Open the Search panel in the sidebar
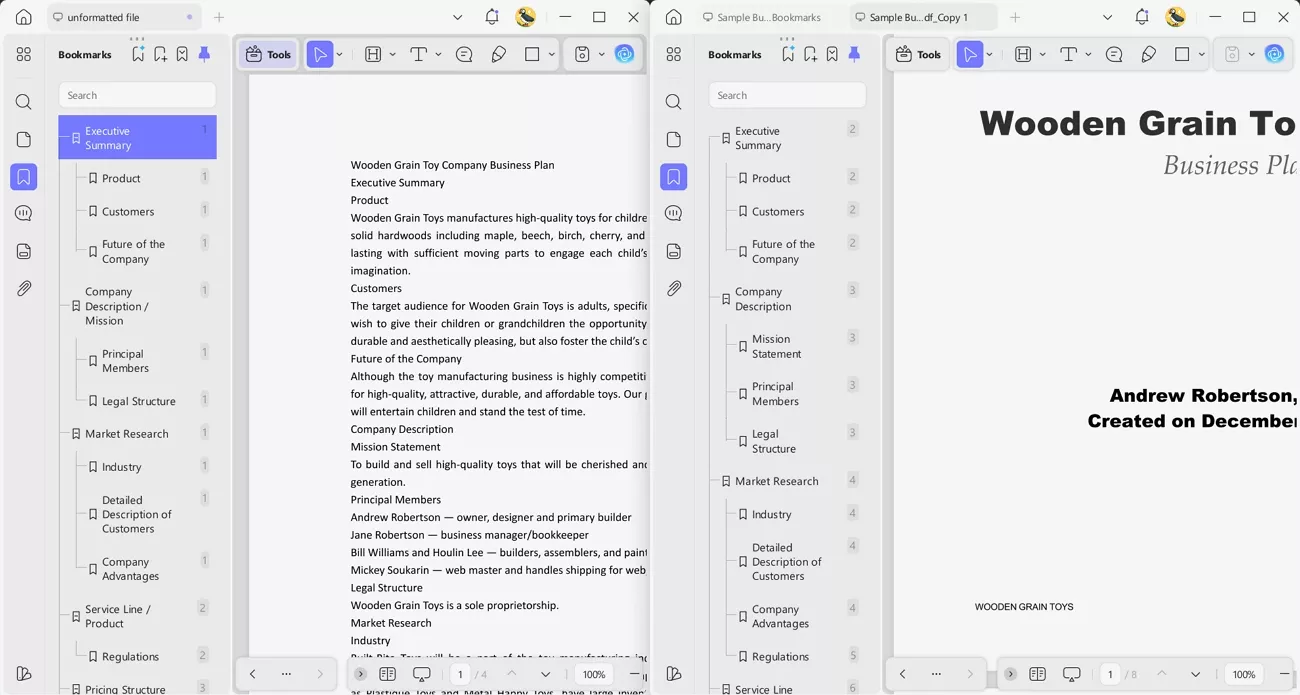The height and width of the screenshot is (695, 1300). [x=23, y=101]
